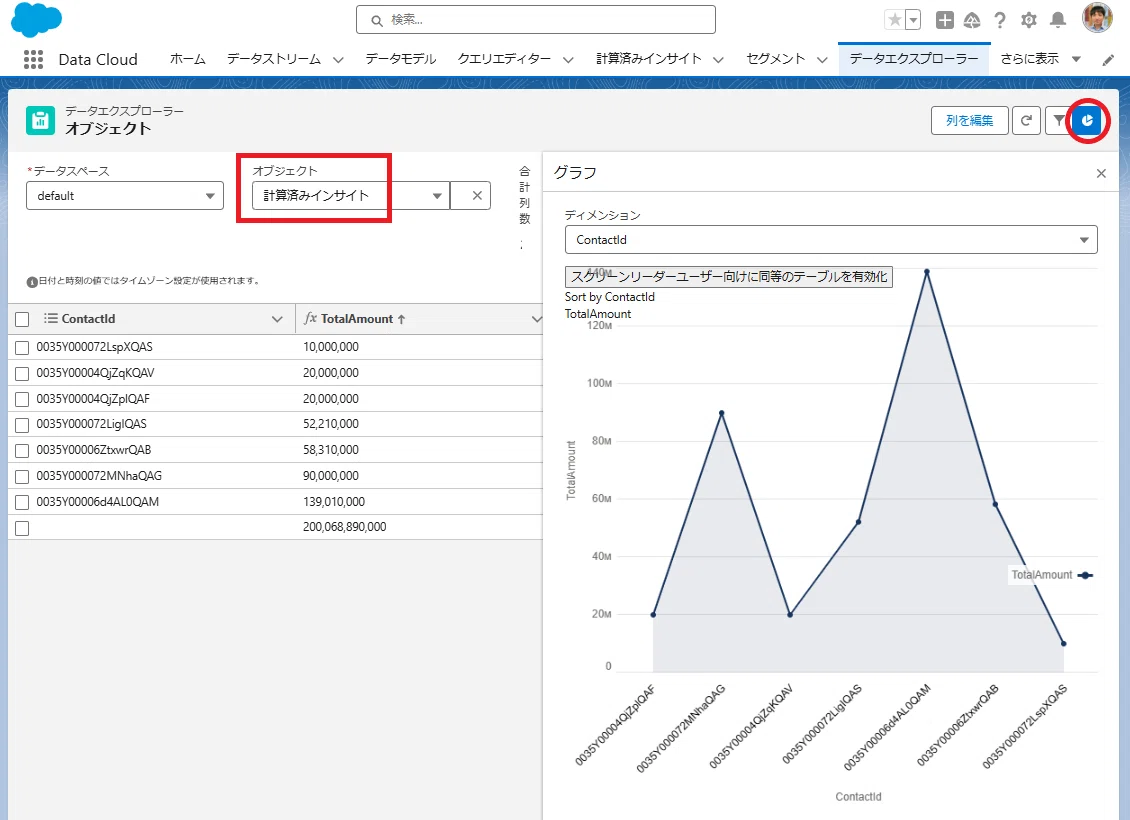Image resolution: width=1130 pixels, height=820 pixels.
Task: Open the filter funnel icon
Action: coord(1057,120)
